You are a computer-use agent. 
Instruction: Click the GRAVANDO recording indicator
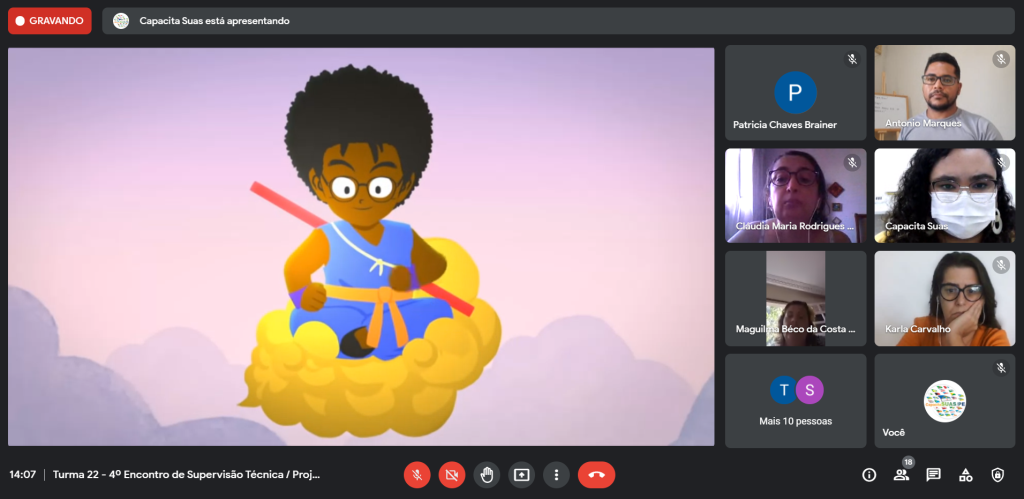coord(49,21)
